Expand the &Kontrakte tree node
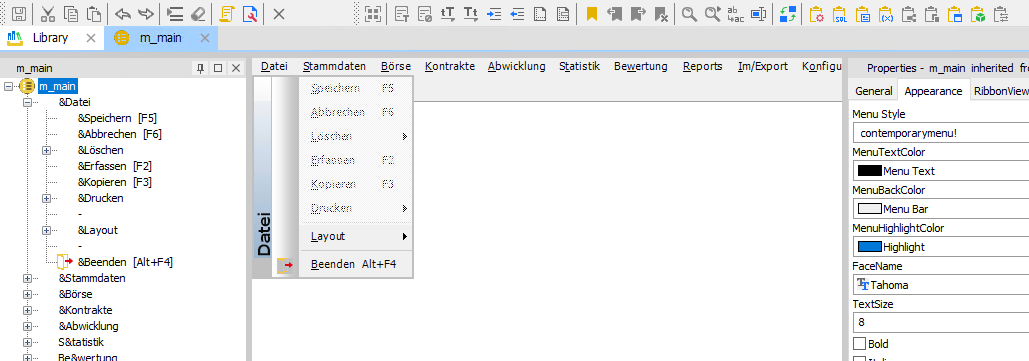 click(28, 310)
